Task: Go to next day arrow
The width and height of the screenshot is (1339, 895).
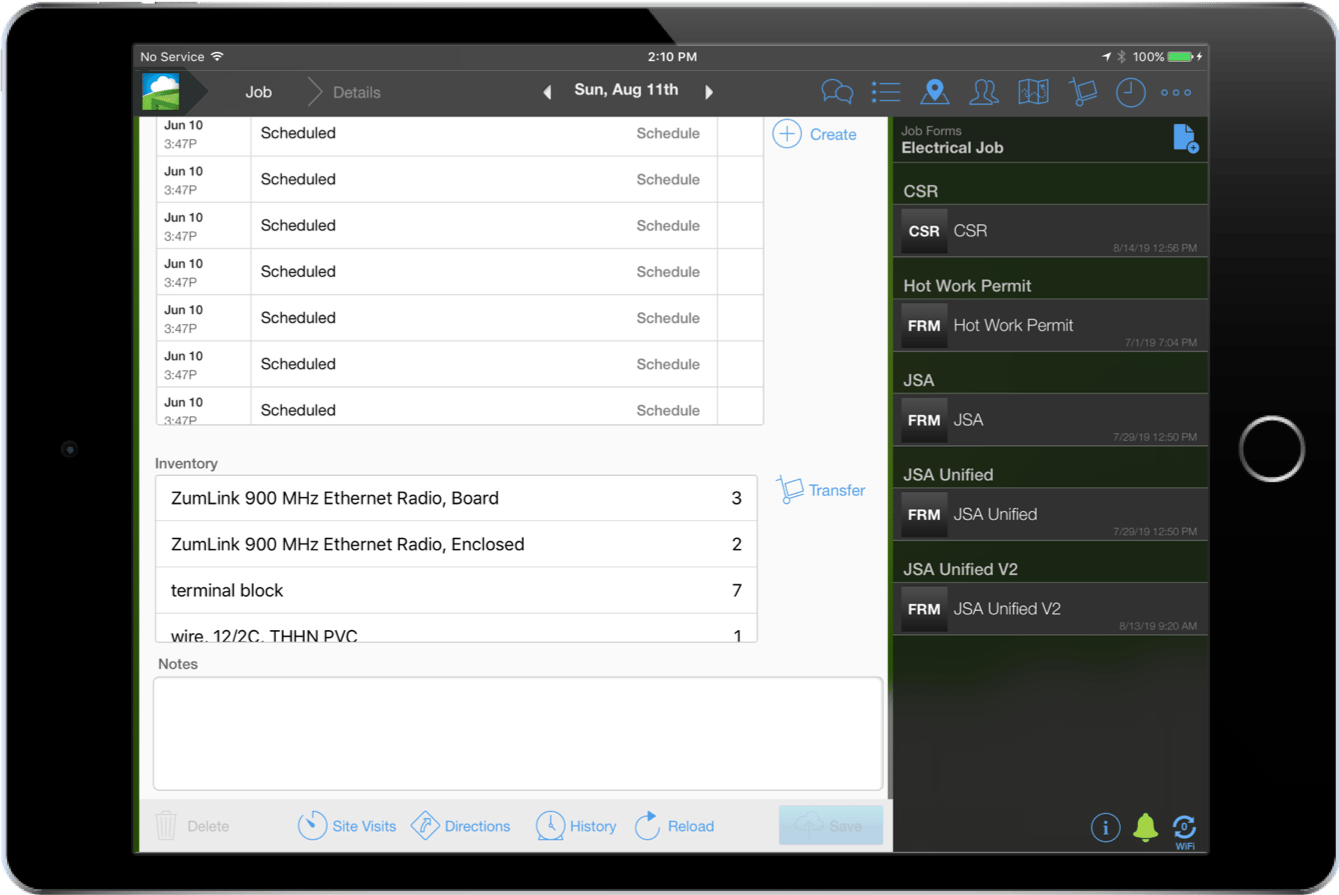Action: click(709, 92)
